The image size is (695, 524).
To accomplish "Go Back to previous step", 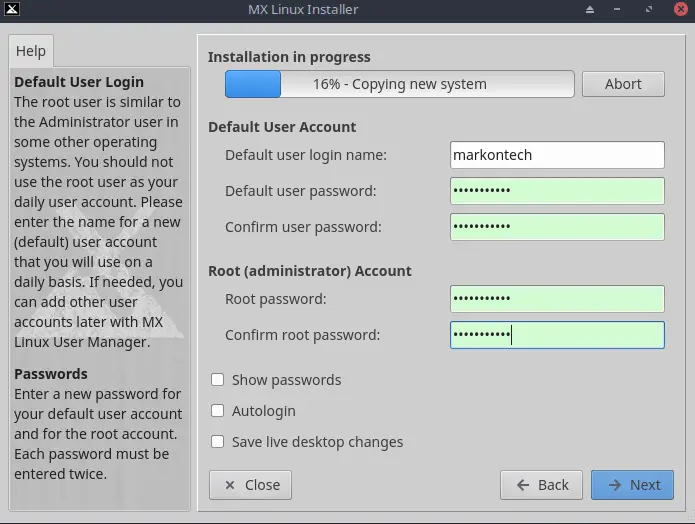I will click(541, 485).
